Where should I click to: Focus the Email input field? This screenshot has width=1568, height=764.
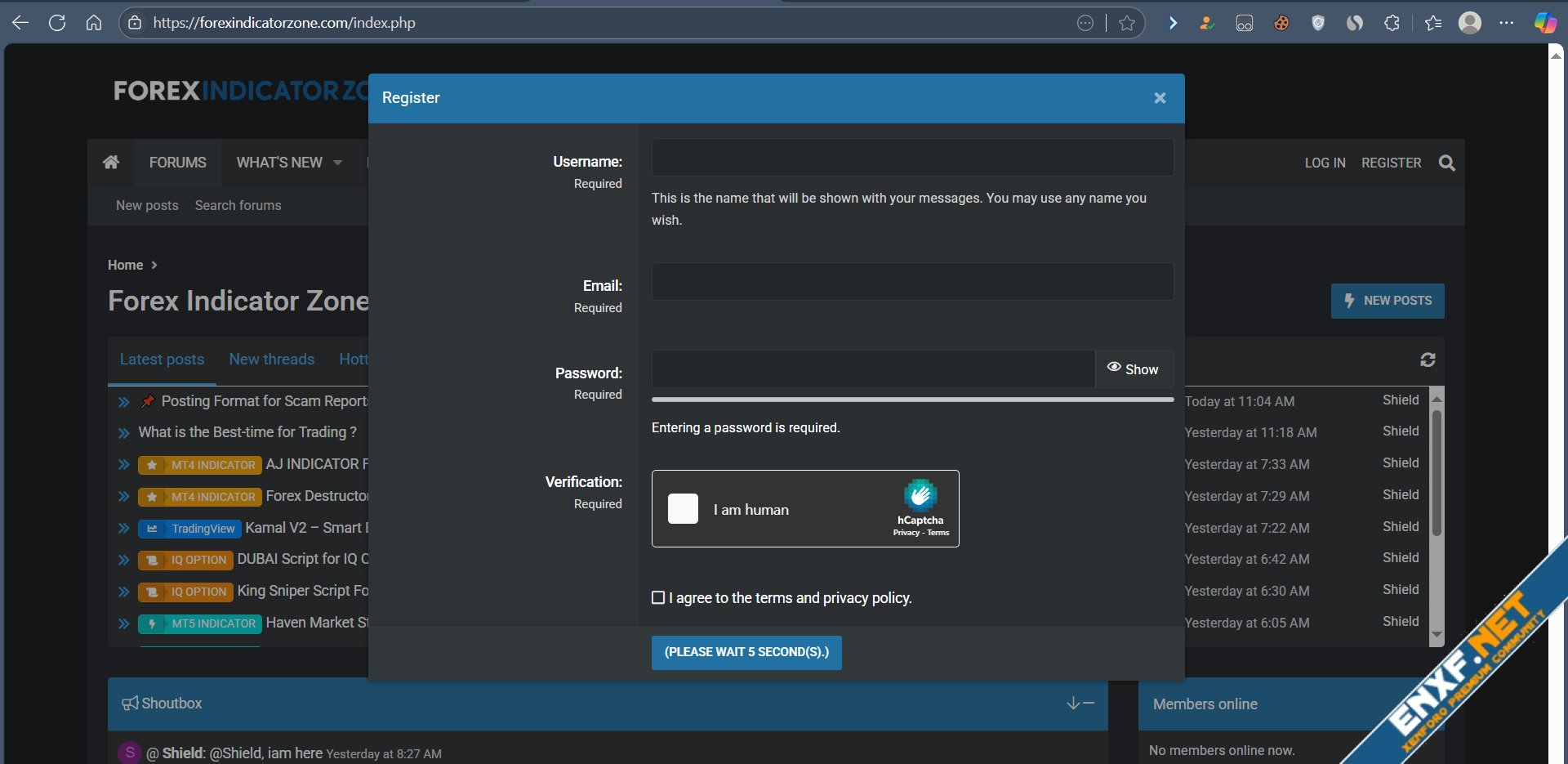pyautogui.click(x=912, y=281)
